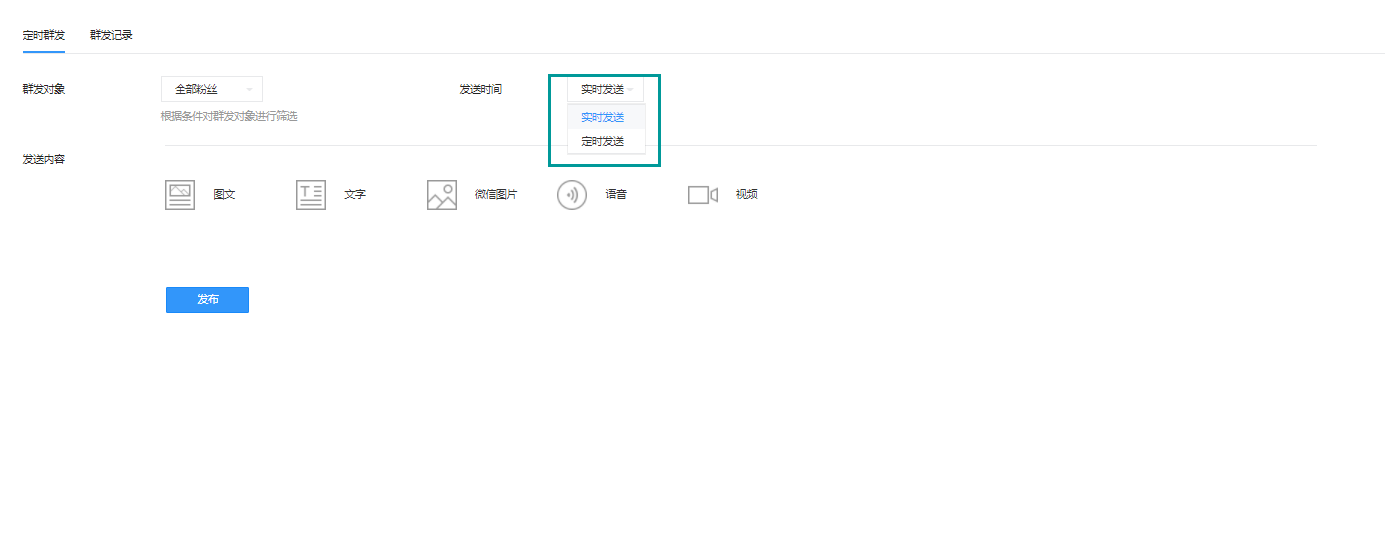Collapse the 实时发送 send-time dropdown

[x=606, y=89]
